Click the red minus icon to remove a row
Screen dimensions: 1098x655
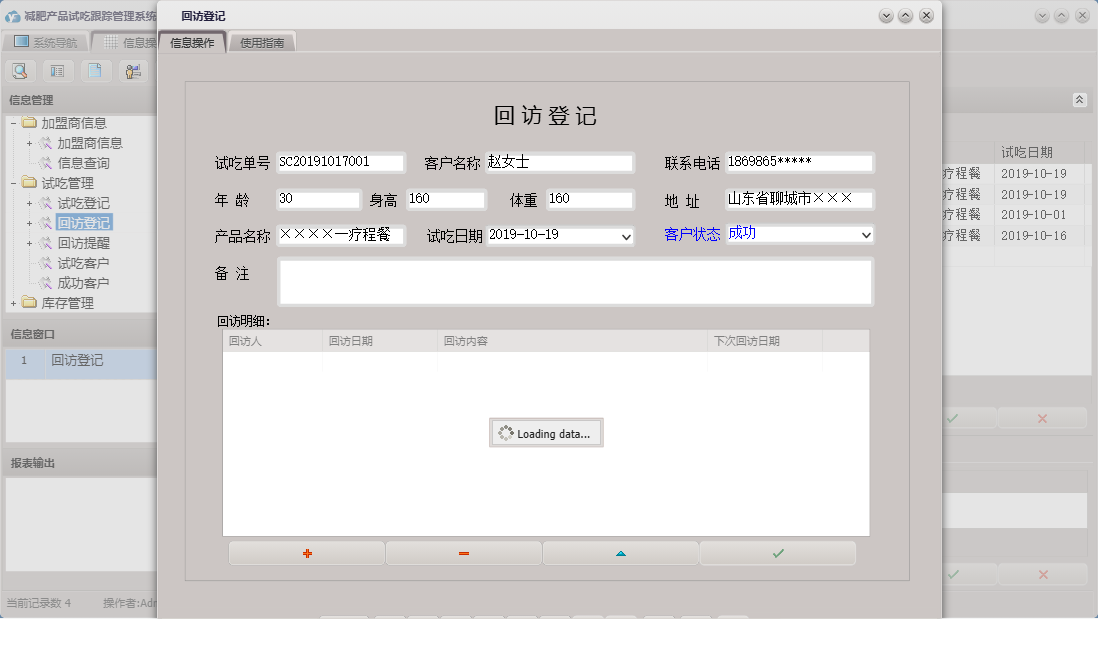click(x=463, y=552)
